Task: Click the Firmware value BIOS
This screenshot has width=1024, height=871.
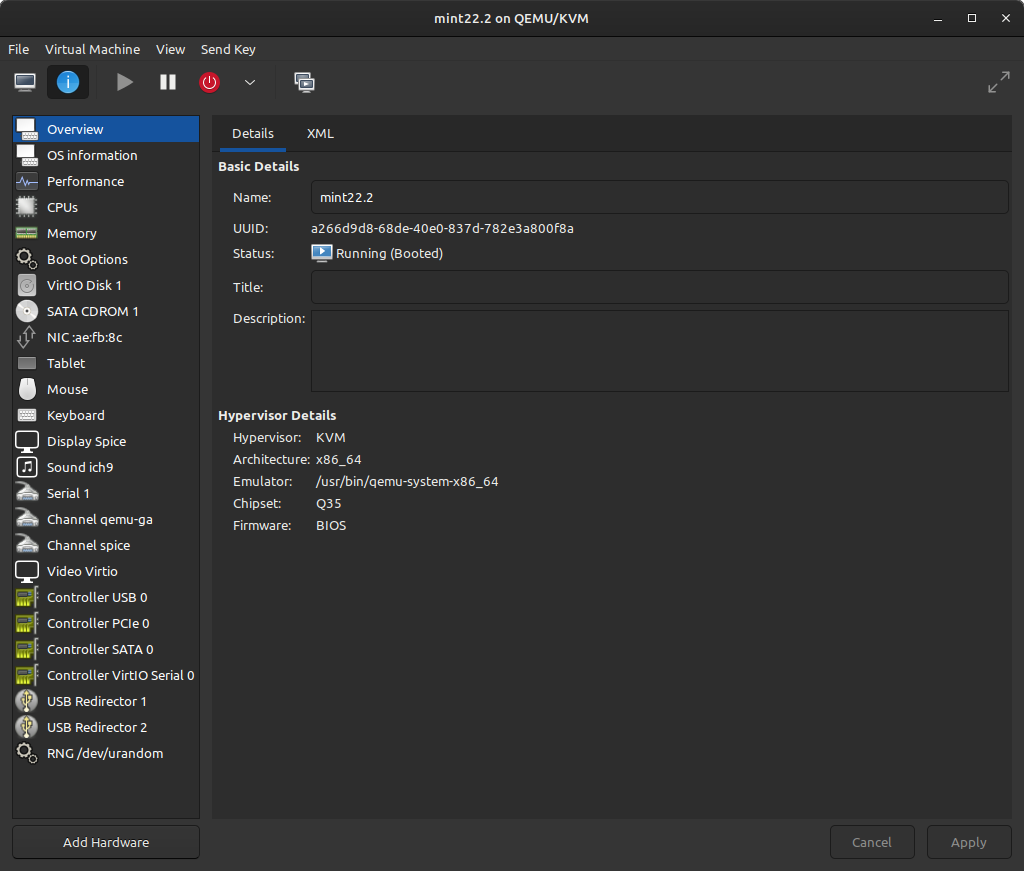Action: (331, 526)
